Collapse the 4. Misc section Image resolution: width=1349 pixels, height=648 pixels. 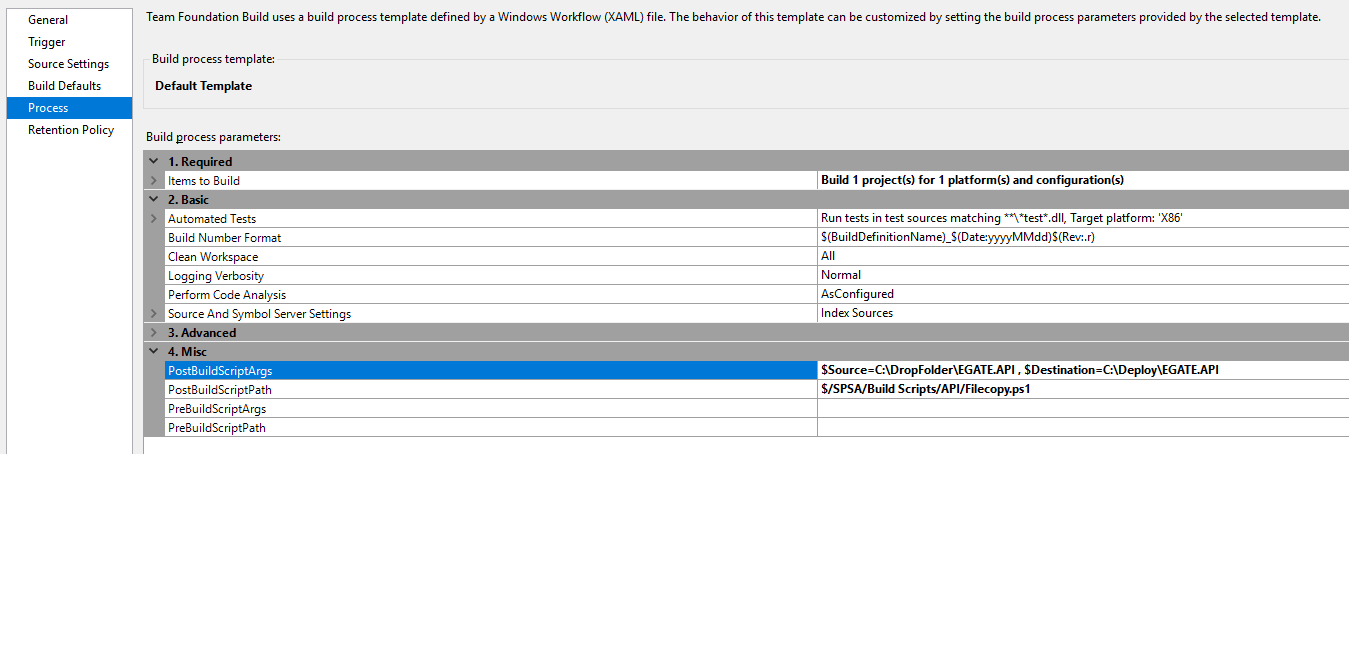[154, 351]
